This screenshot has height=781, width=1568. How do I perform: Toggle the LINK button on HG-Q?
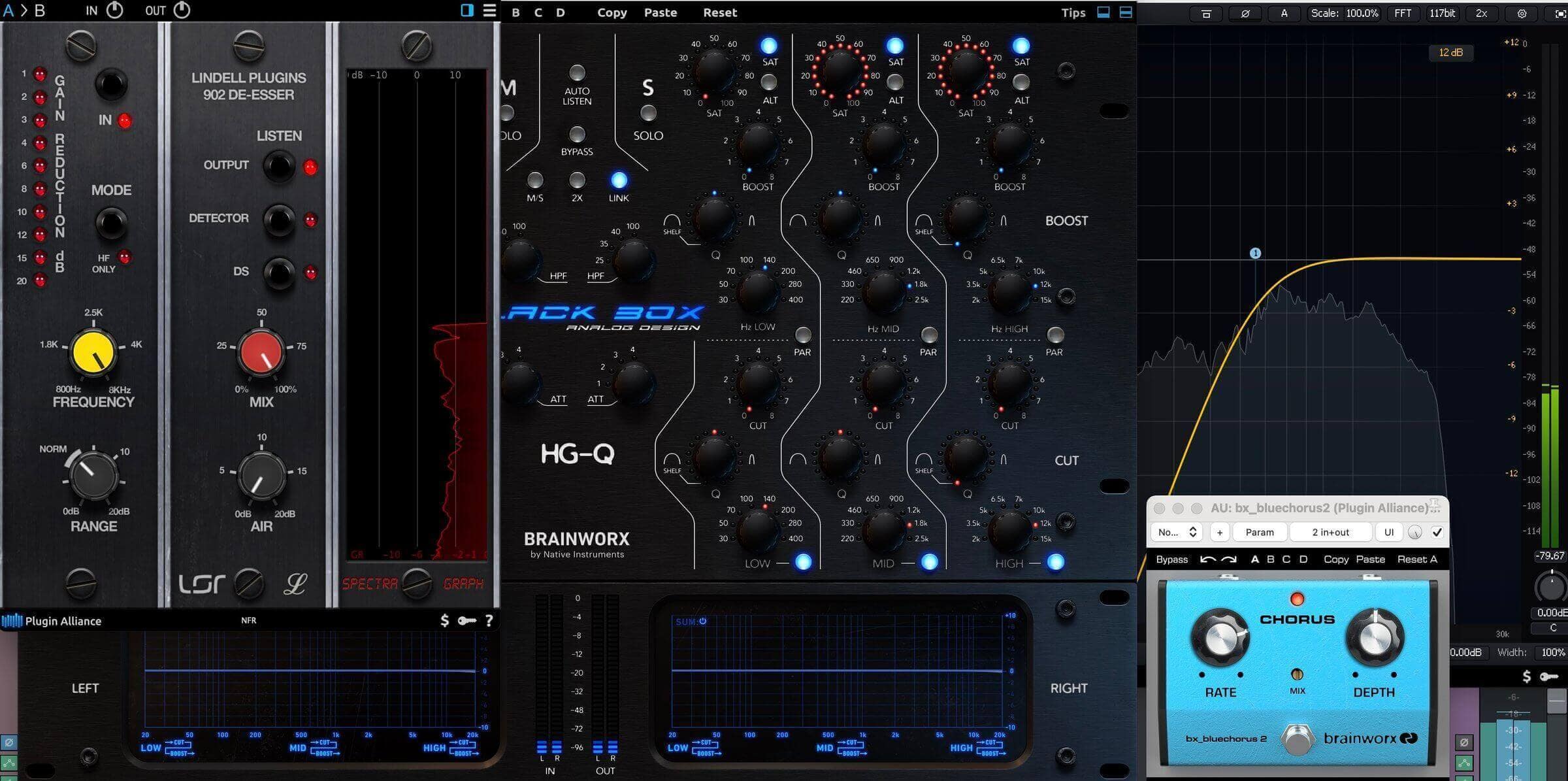click(619, 180)
